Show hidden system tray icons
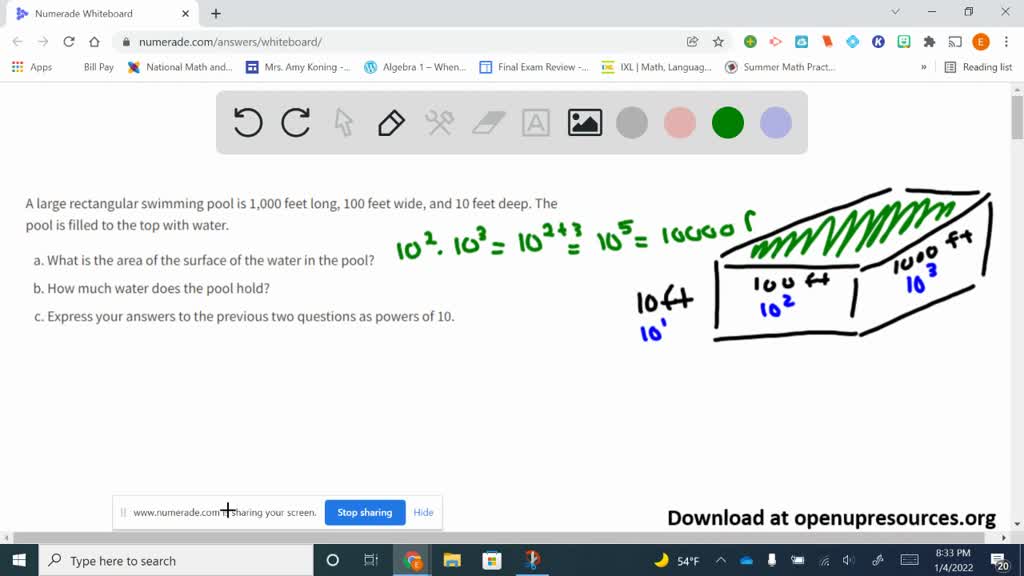 coord(721,560)
